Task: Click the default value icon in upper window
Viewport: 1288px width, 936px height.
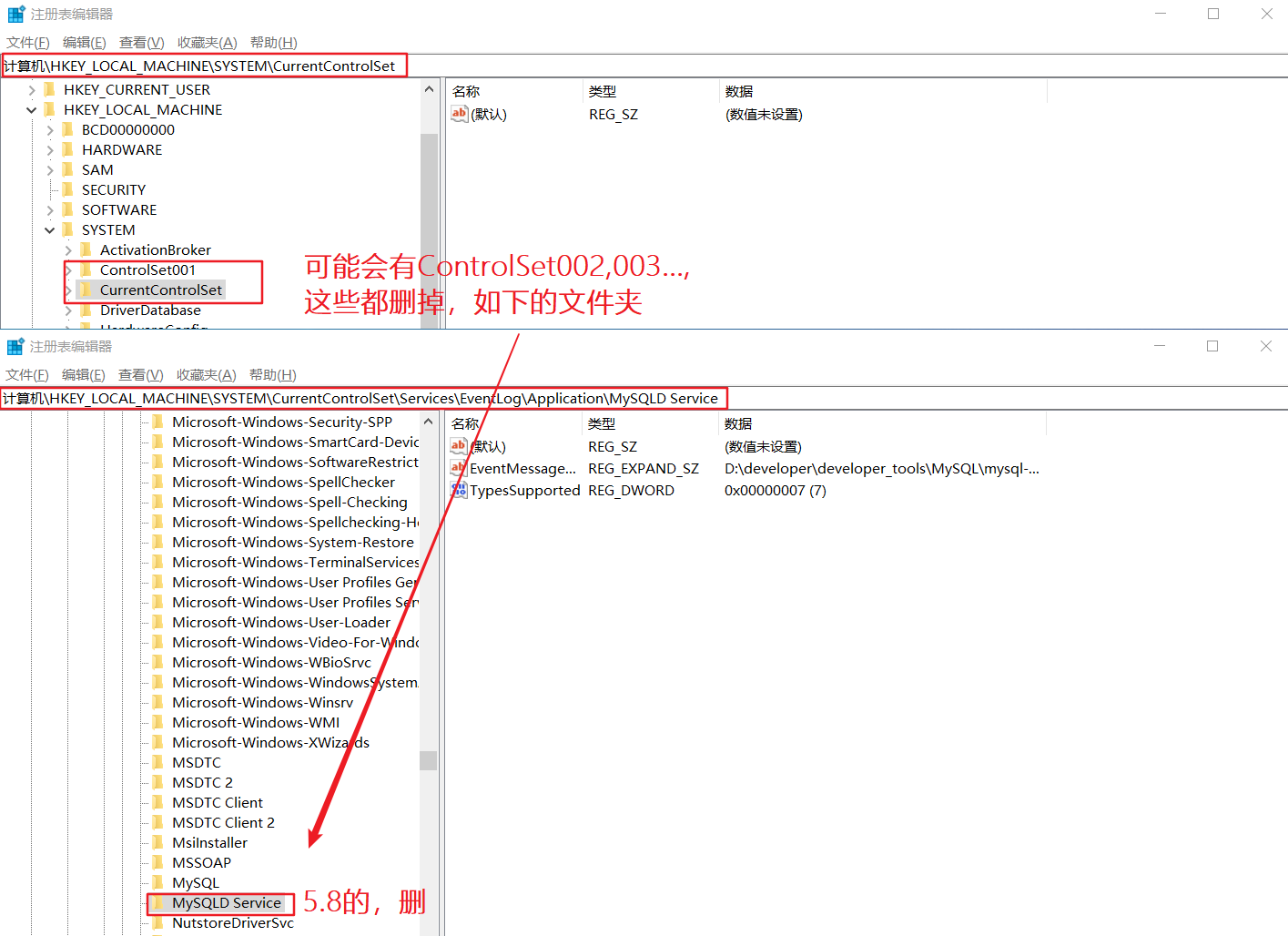Action: (459, 114)
